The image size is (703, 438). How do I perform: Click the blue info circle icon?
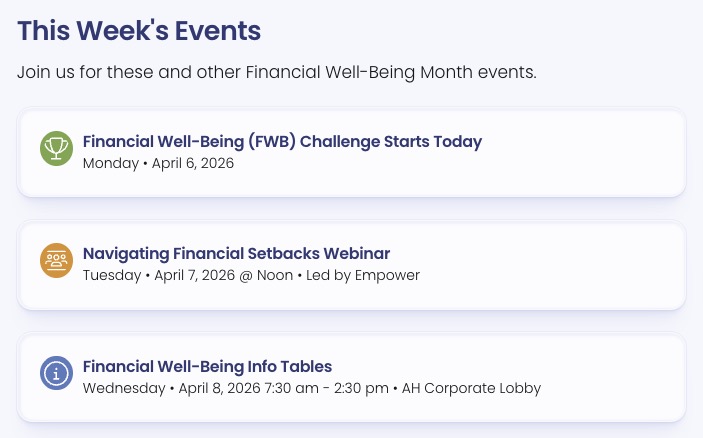56,374
